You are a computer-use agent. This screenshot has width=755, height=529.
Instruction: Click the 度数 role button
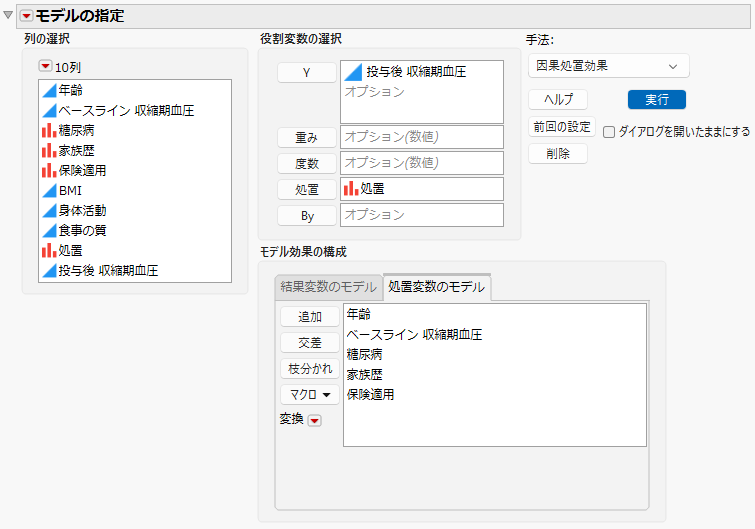[307, 164]
